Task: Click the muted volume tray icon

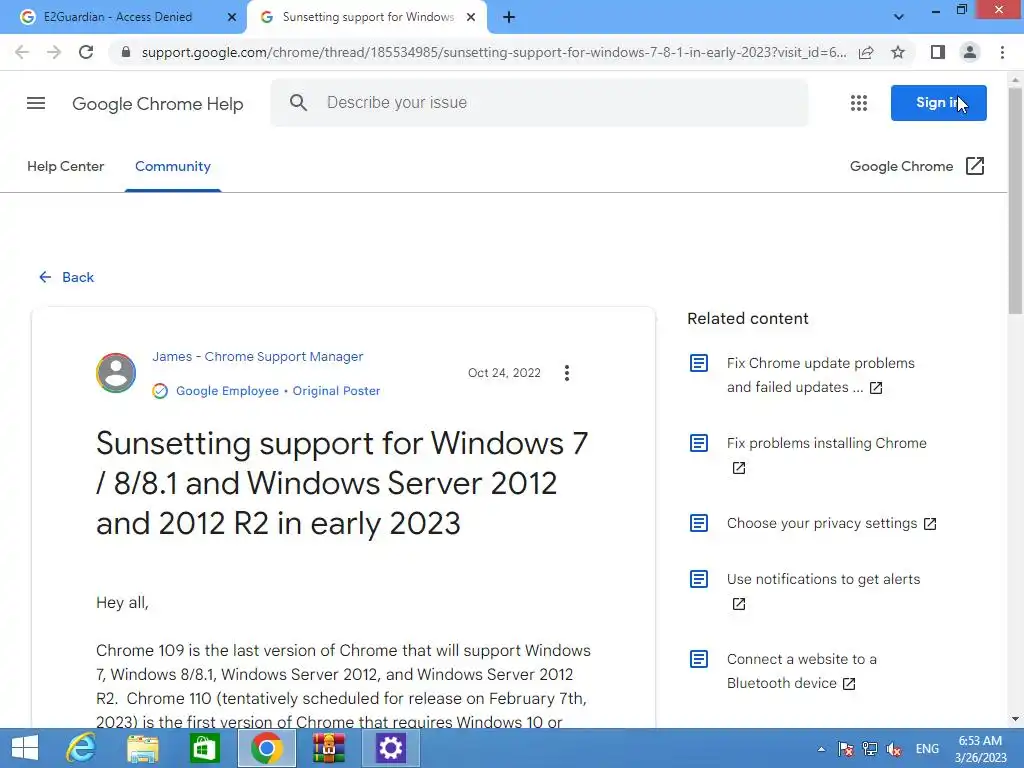Action: point(893,749)
